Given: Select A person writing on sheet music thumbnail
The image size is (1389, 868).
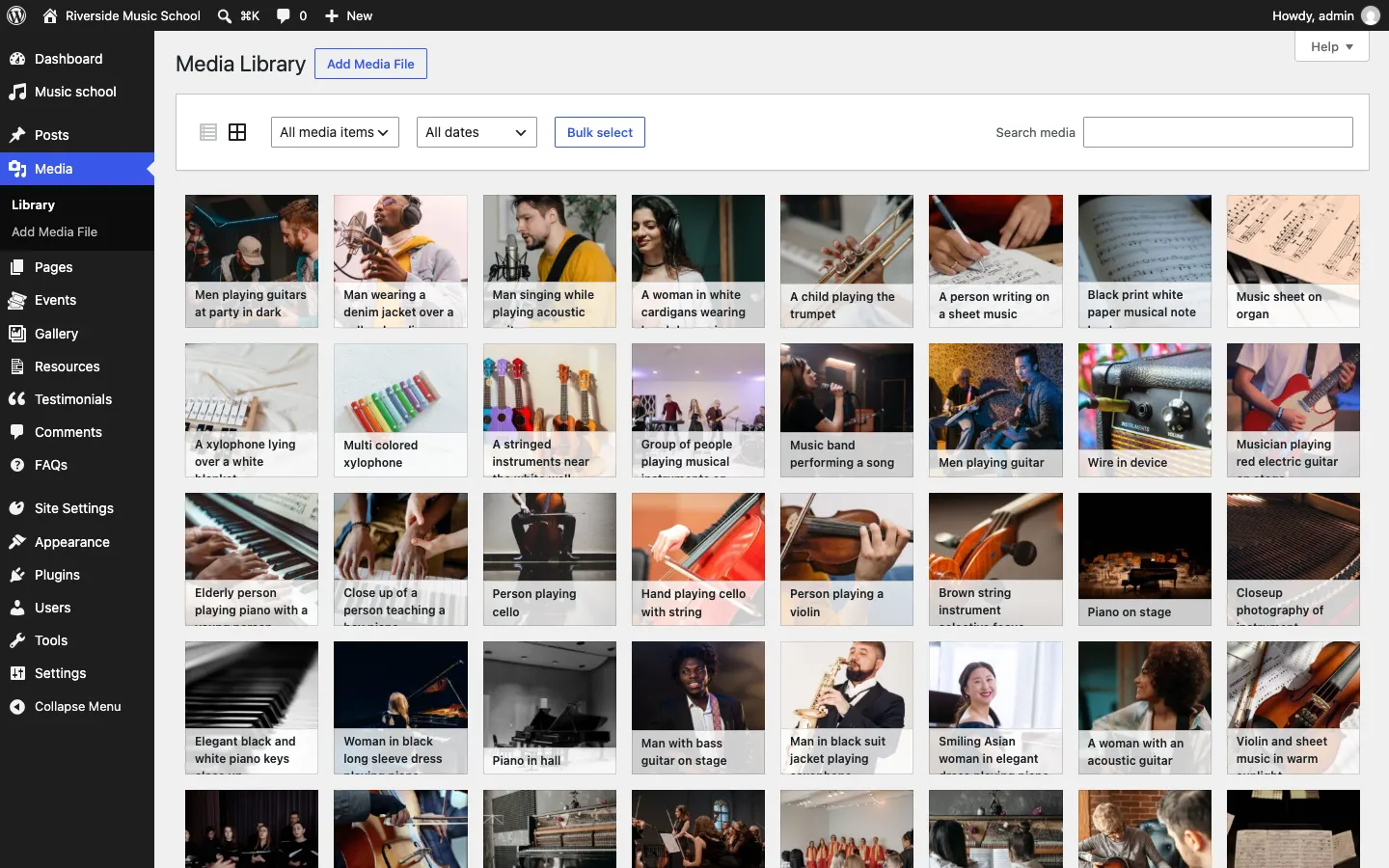Looking at the screenshot, I should click(x=995, y=261).
